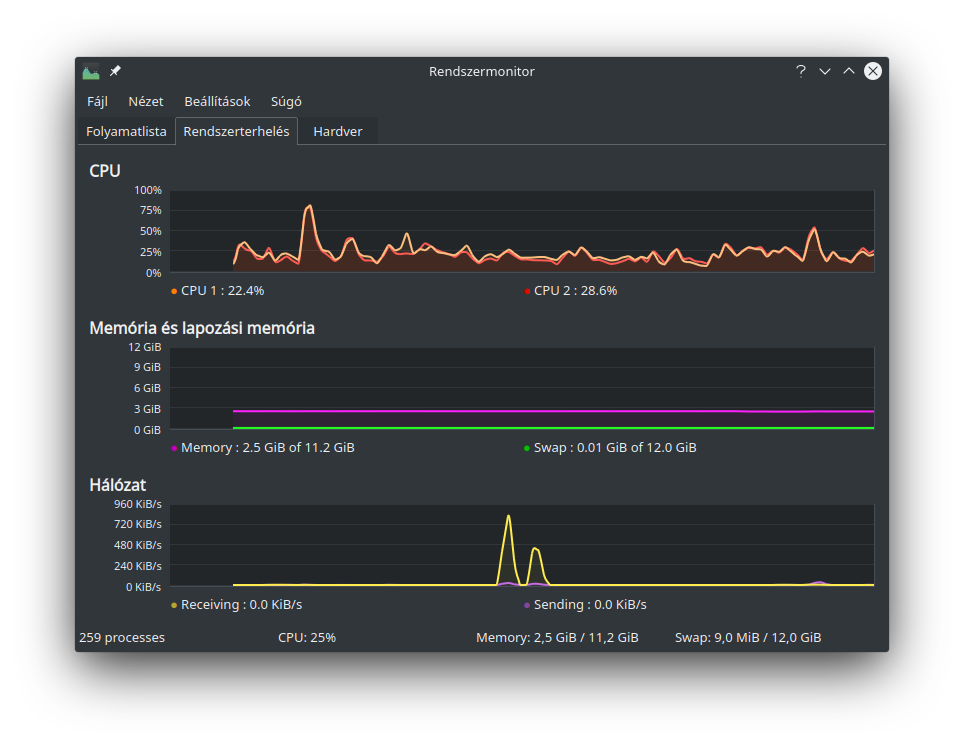
Task: Switch to the Folyamatlista tab
Action: tap(126, 131)
